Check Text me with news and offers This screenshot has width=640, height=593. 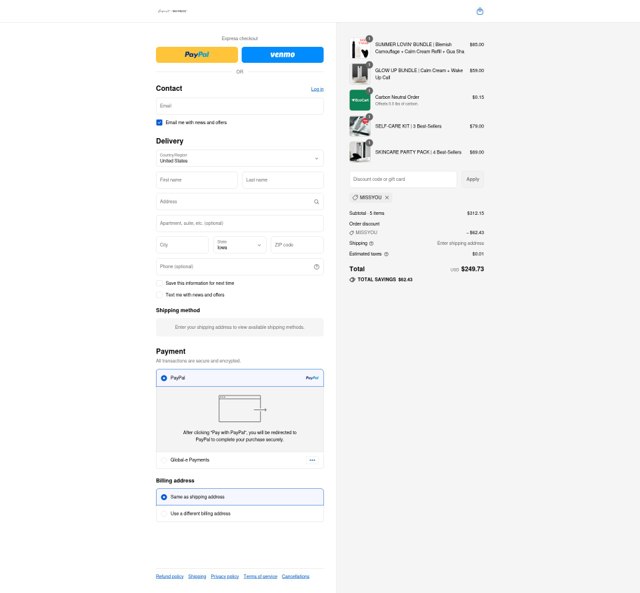click(x=159, y=295)
